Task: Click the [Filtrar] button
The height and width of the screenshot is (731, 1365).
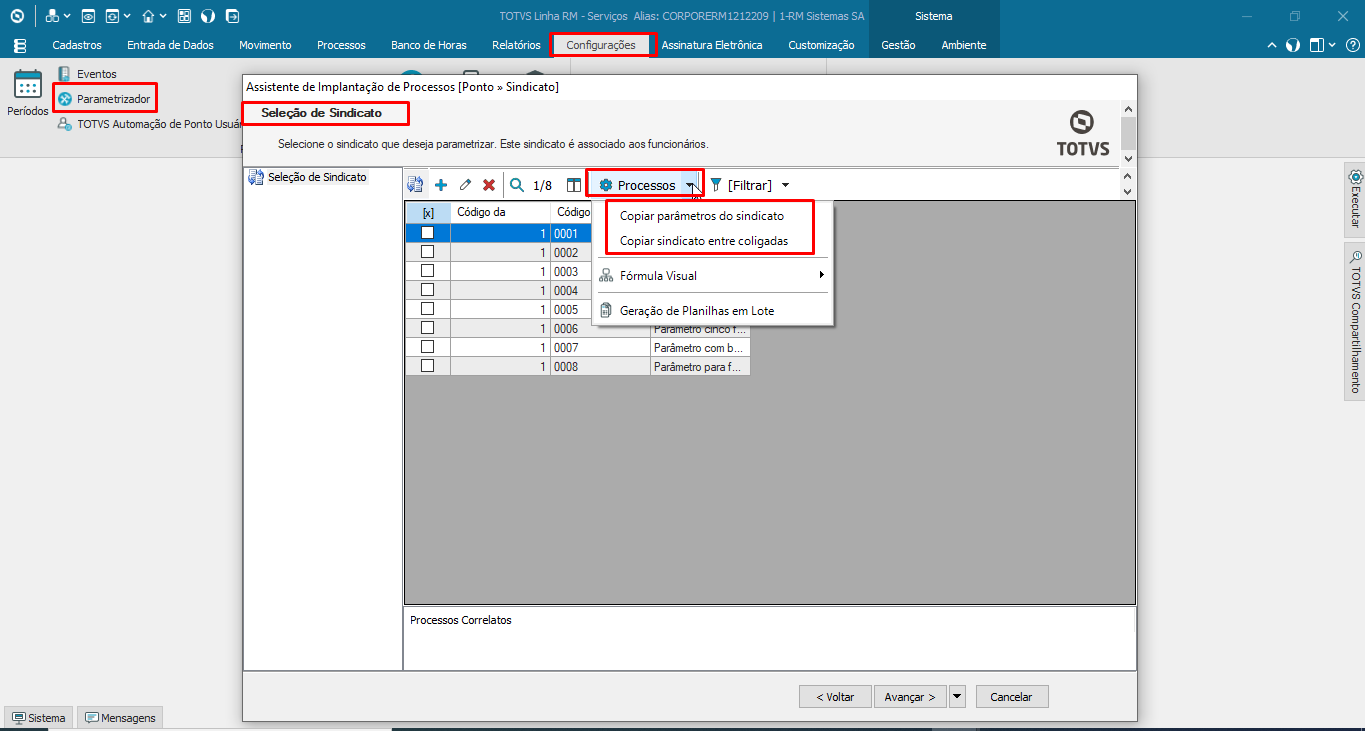Action: point(741,185)
